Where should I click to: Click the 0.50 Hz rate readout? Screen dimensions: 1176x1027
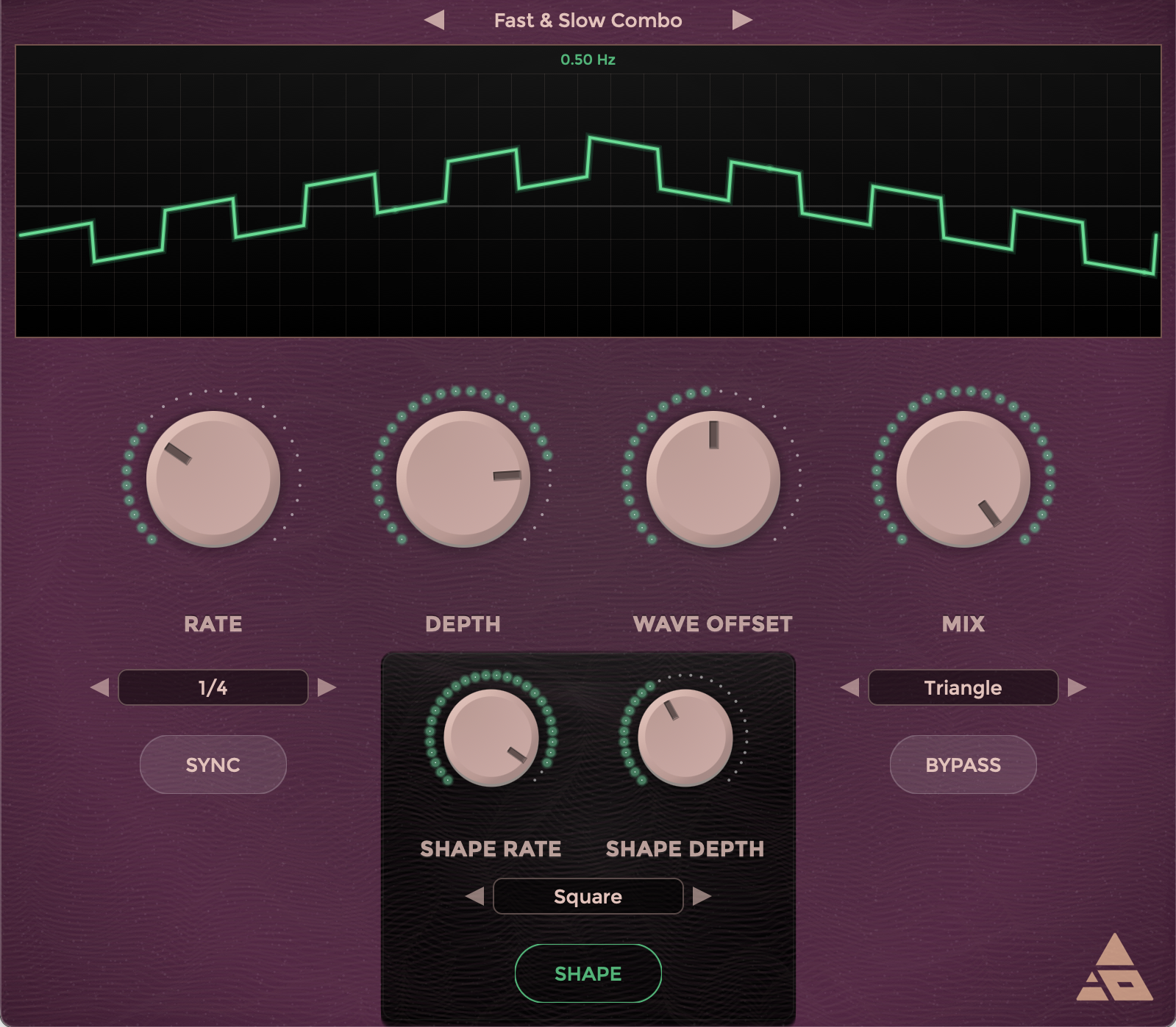point(588,60)
